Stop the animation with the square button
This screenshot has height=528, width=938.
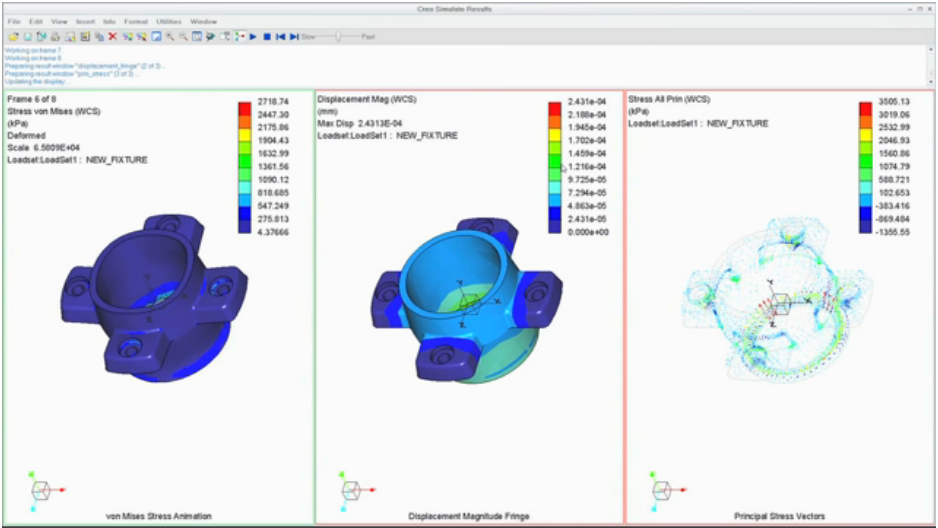pos(267,36)
